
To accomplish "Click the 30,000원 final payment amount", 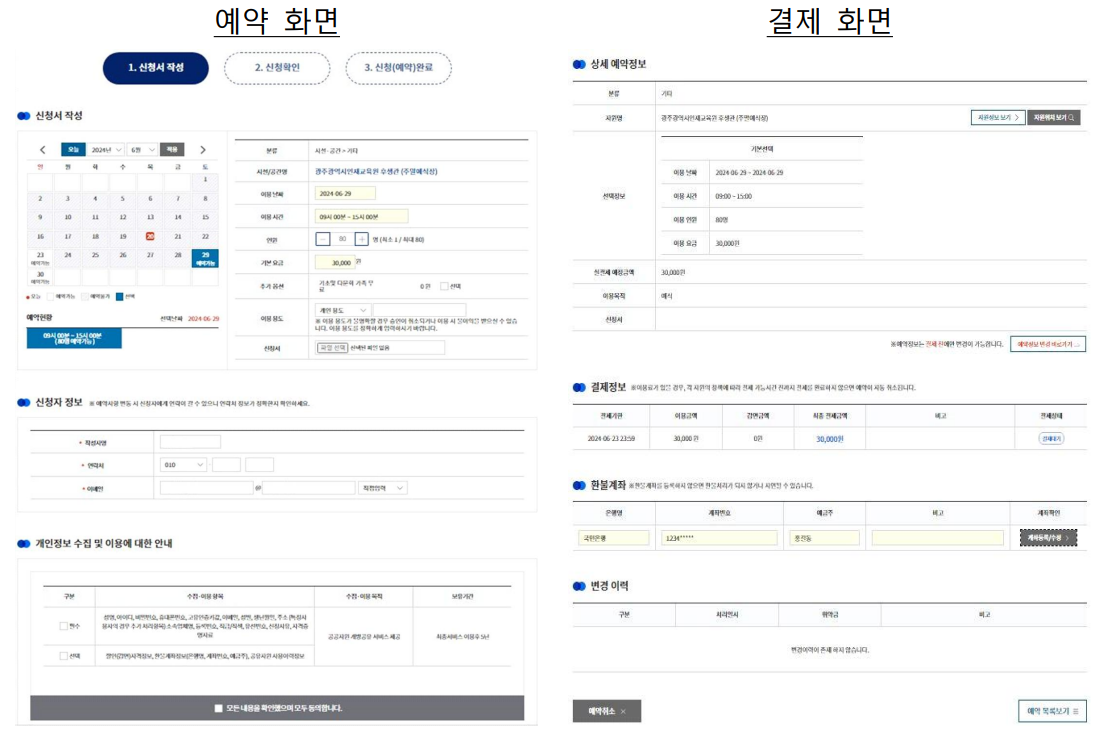I will click(829, 439).
